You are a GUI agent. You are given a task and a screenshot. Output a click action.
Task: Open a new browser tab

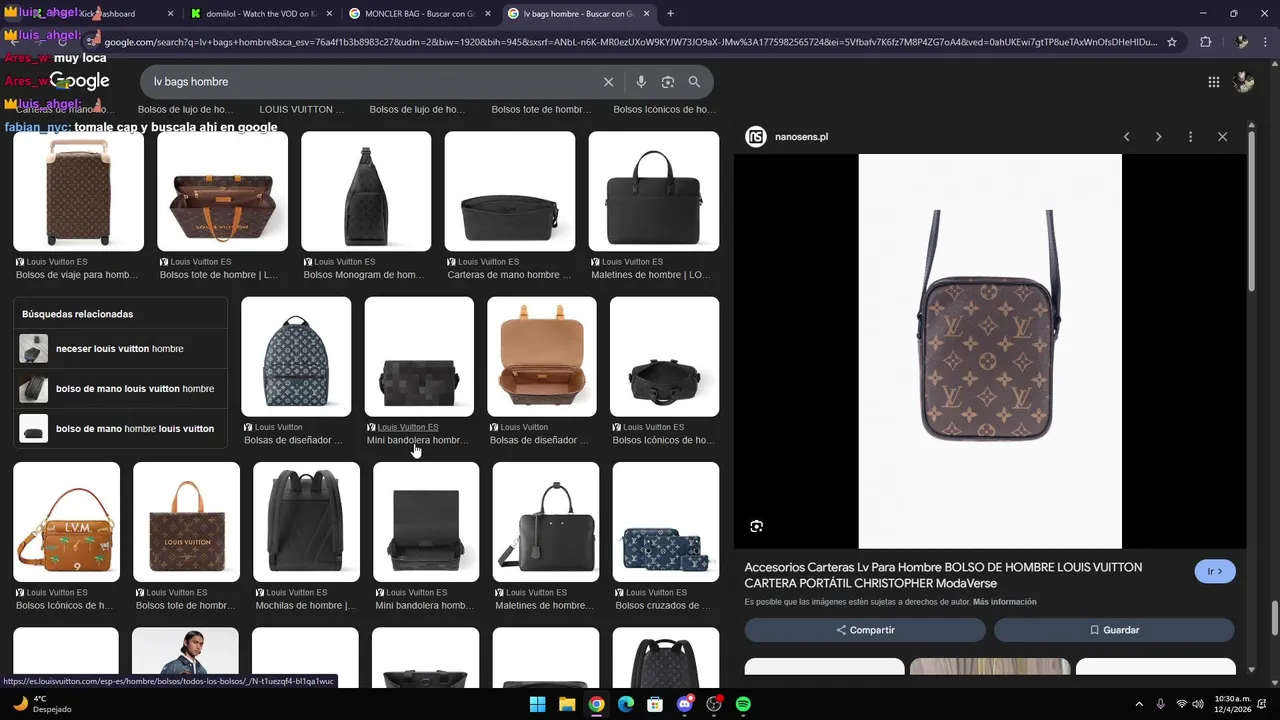(670, 14)
